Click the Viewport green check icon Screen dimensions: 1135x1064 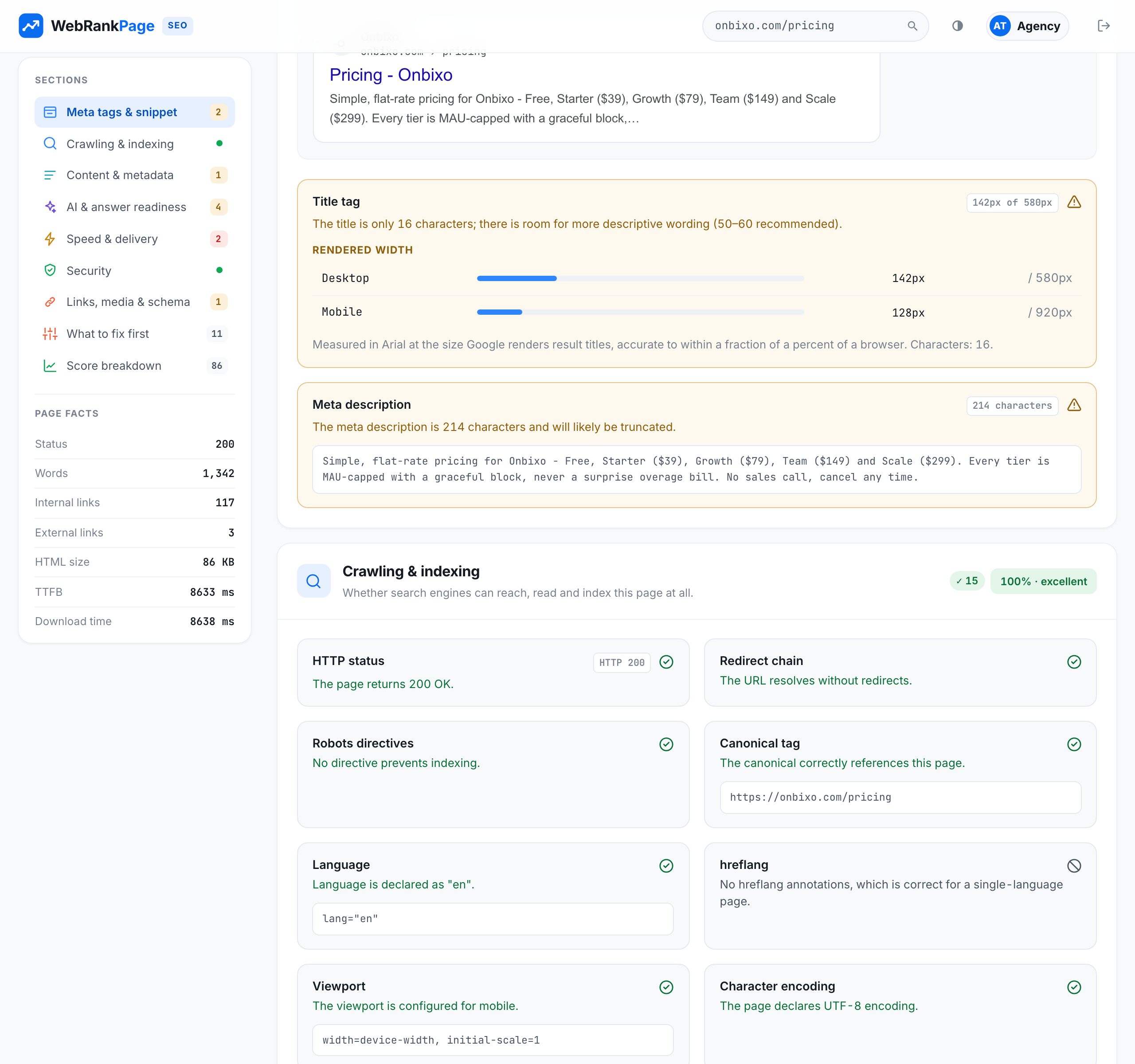coord(666,987)
